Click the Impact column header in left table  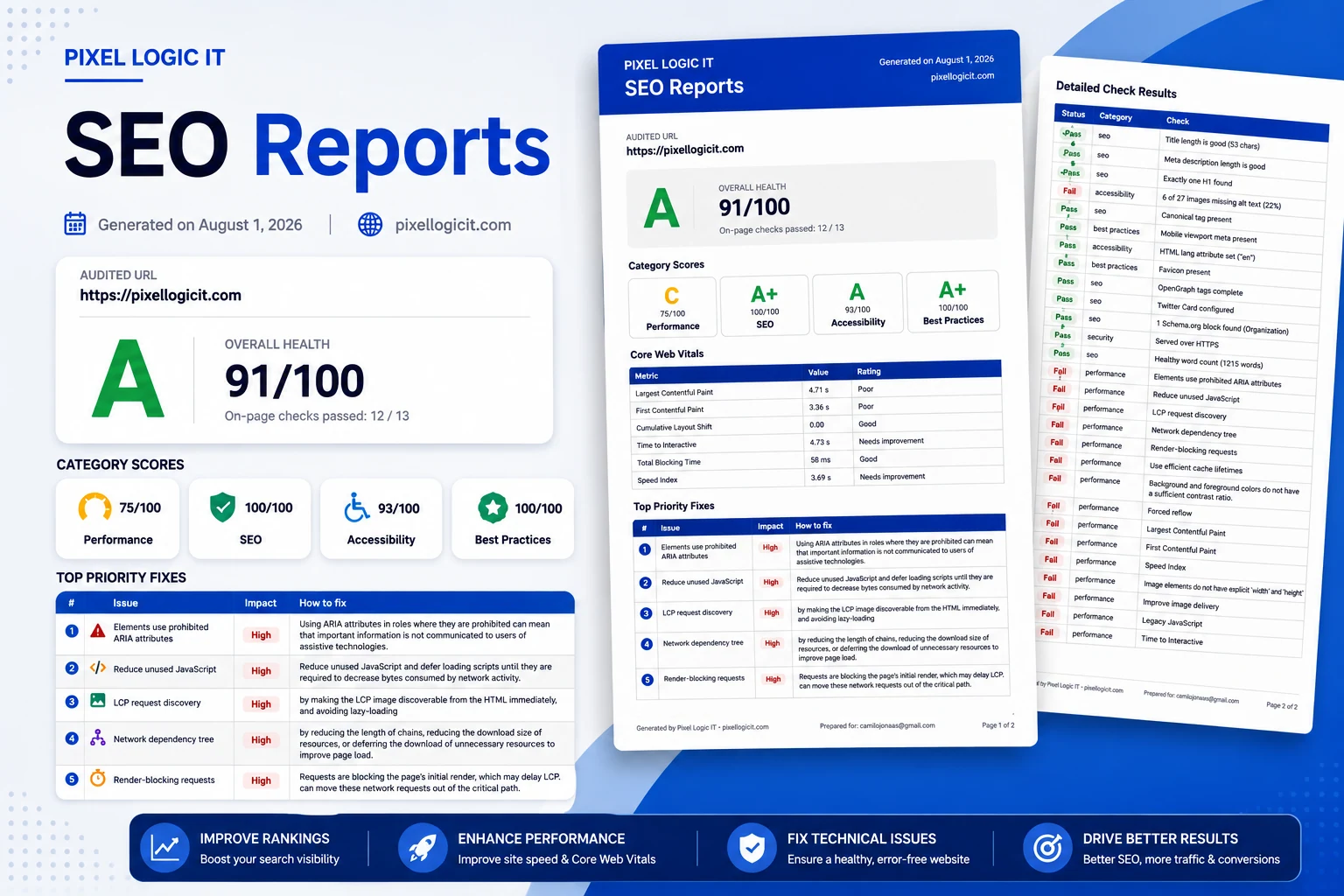(260, 603)
